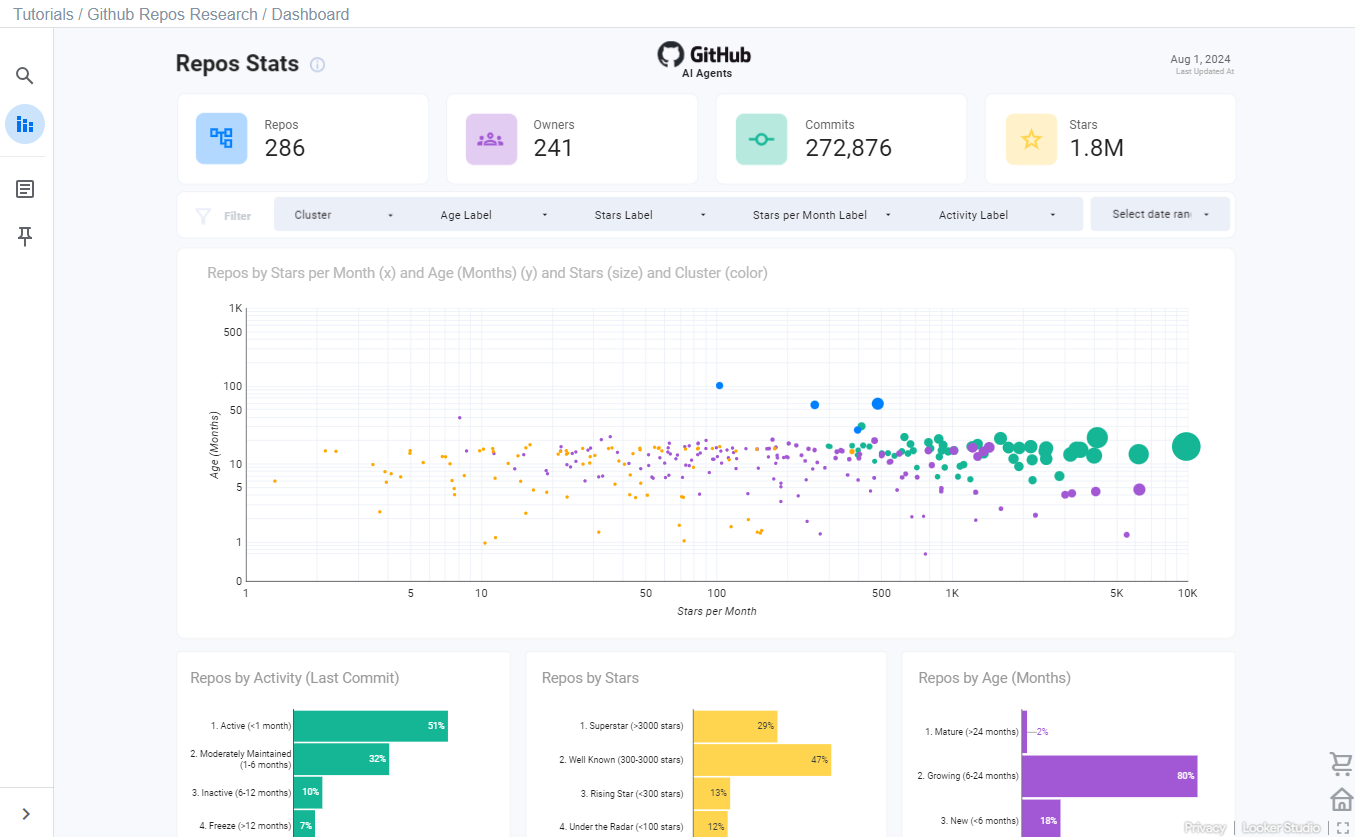Open the search panel in the left sidebar

tap(24, 75)
